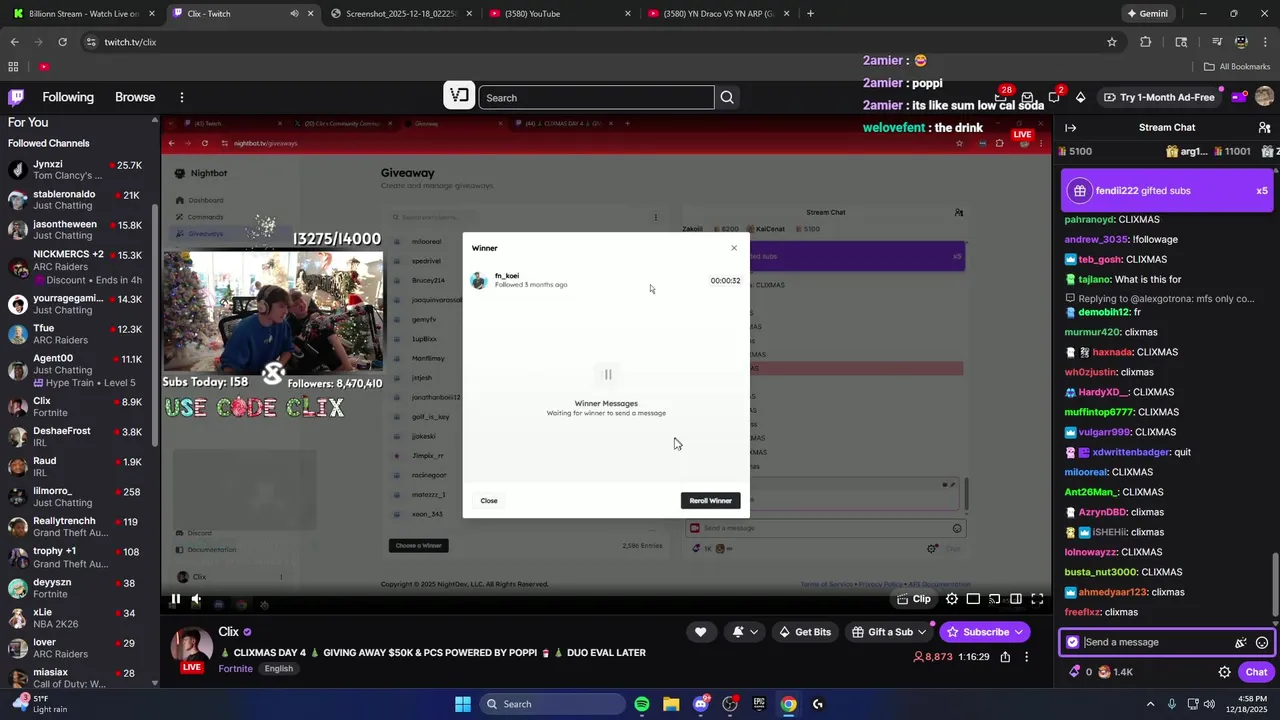Open chat settings gear icon
1280x720 pixels.
coord(1224,672)
